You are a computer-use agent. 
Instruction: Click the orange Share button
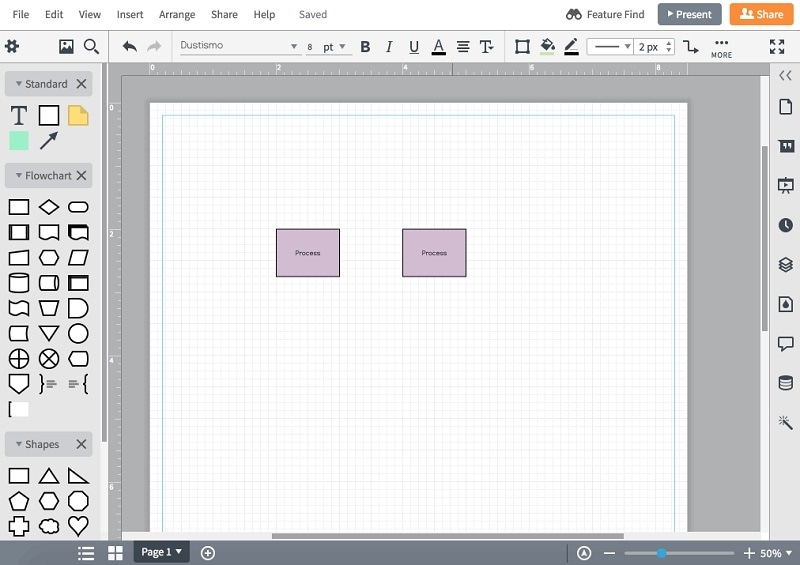(x=761, y=14)
